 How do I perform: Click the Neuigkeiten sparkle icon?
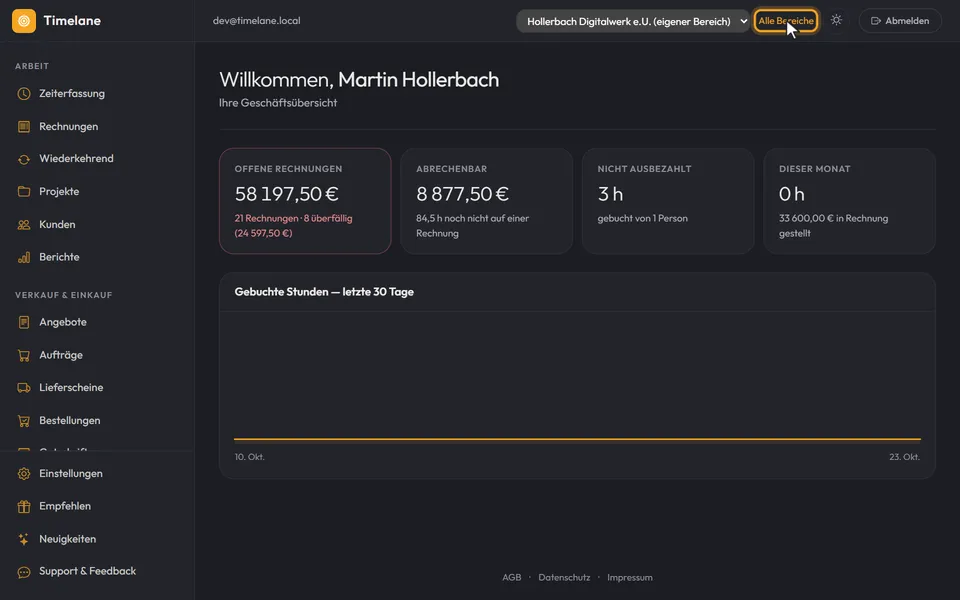click(x=24, y=539)
